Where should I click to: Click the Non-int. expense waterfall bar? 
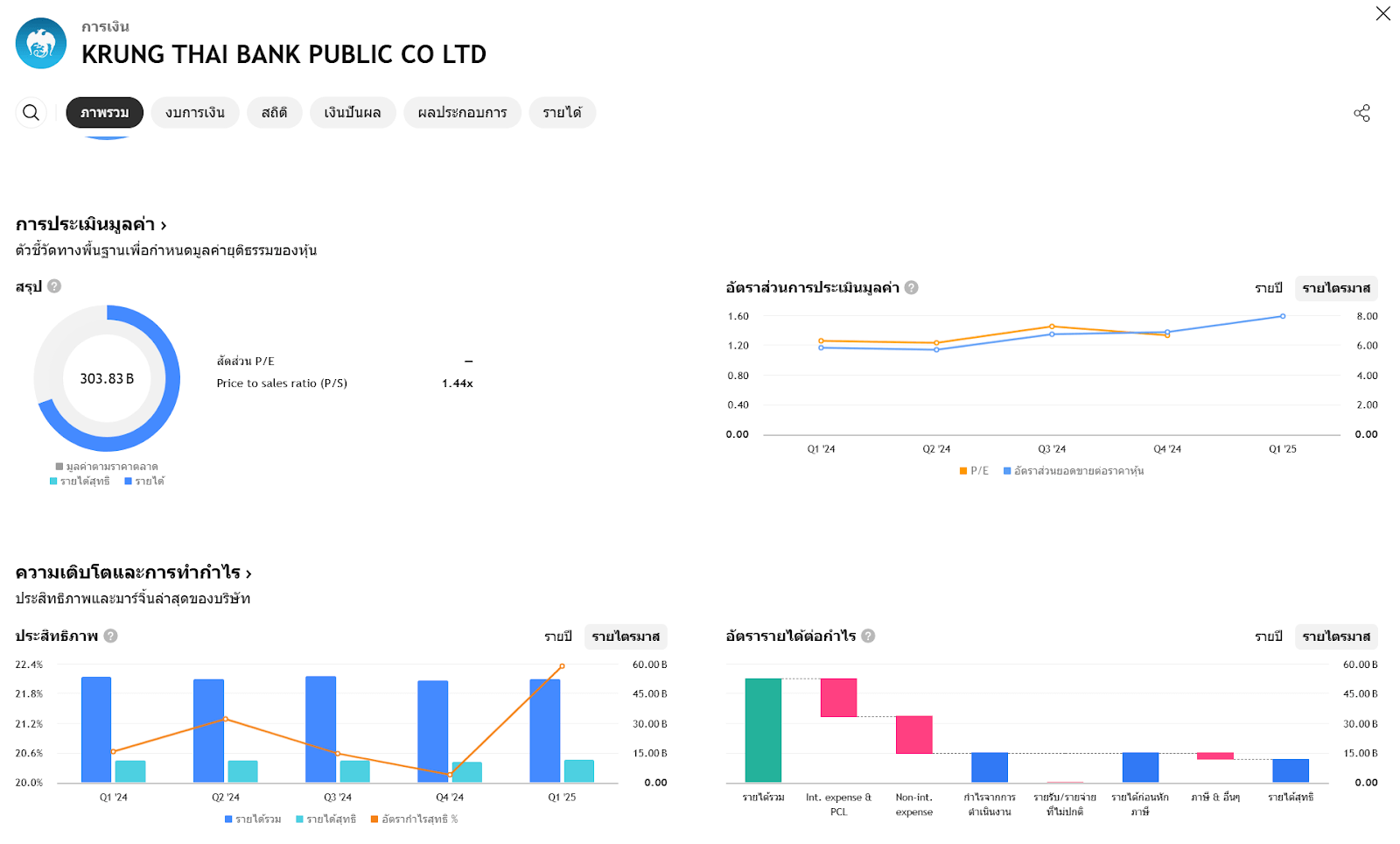pos(913,735)
